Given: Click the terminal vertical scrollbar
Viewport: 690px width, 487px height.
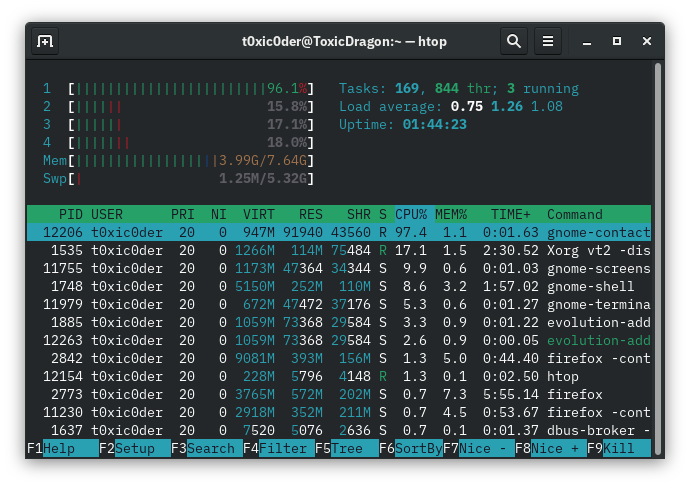Looking at the screenshot, I should pos(657,258).
